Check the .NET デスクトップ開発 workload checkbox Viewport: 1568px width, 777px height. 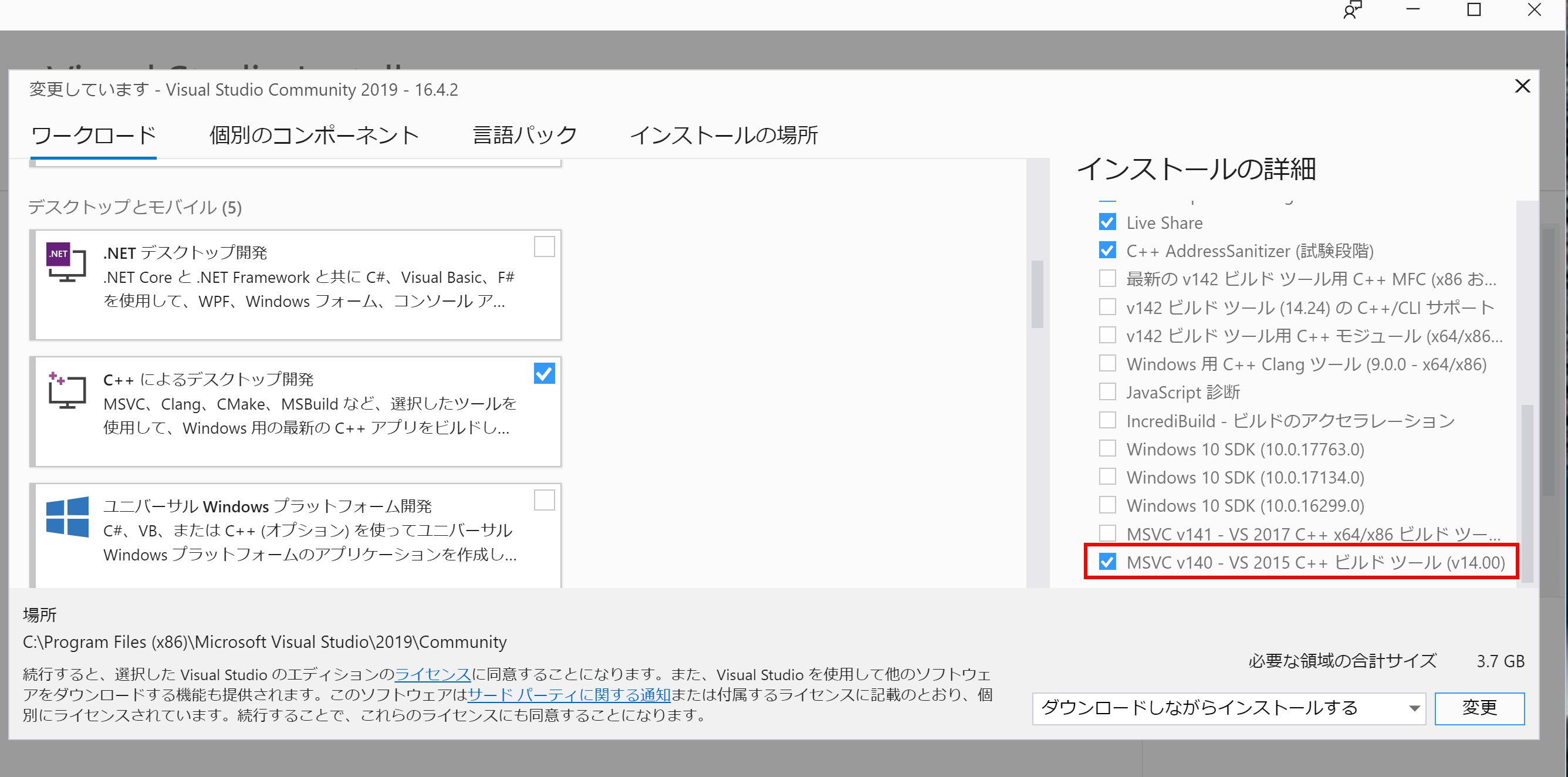(544, 246)
